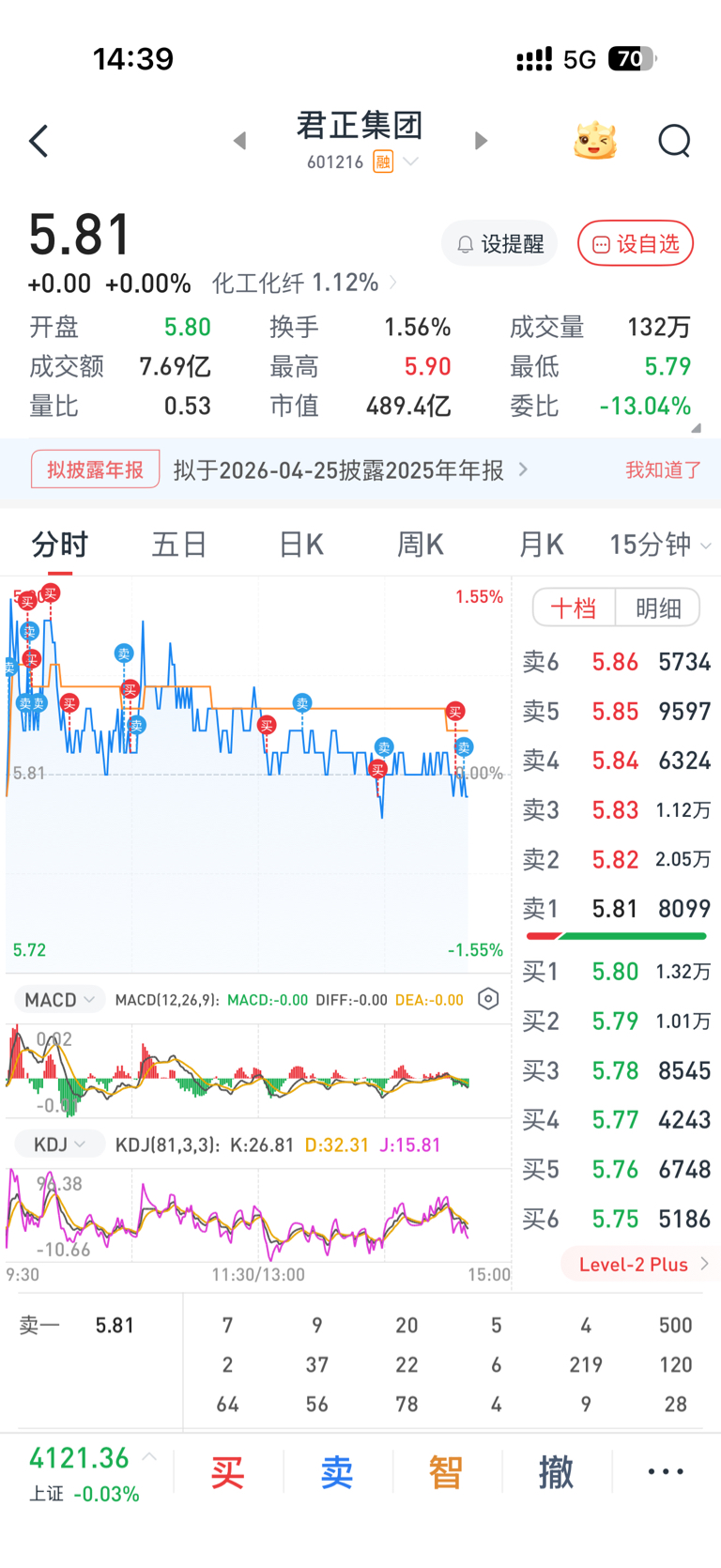Tap 卖一 5.81 queue label
Screen dimensions: 721x1568
pos(77,1326)
